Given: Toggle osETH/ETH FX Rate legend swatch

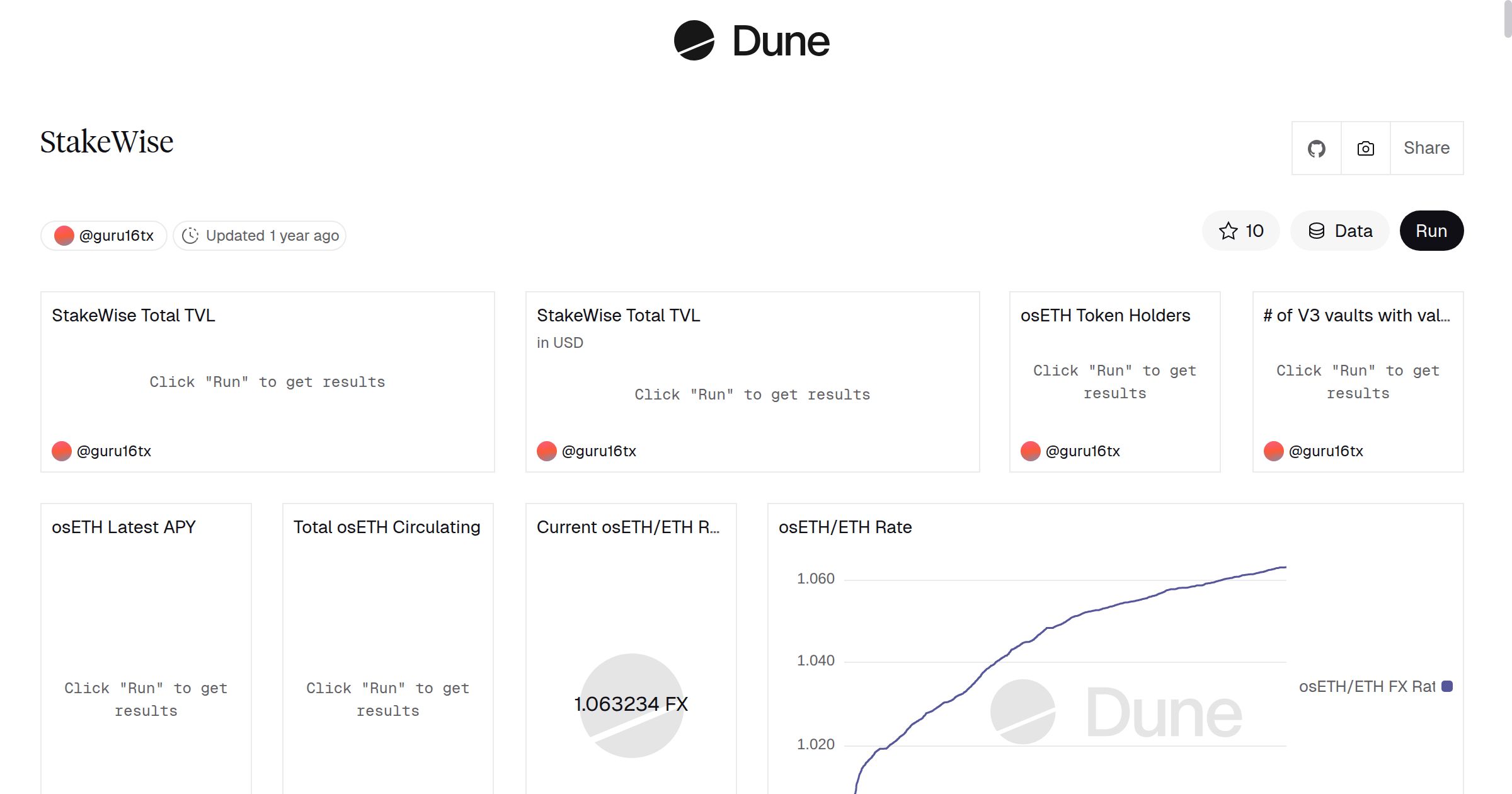Looking at the screenshot, I should pyautogui.click(x=1447, y=686).
